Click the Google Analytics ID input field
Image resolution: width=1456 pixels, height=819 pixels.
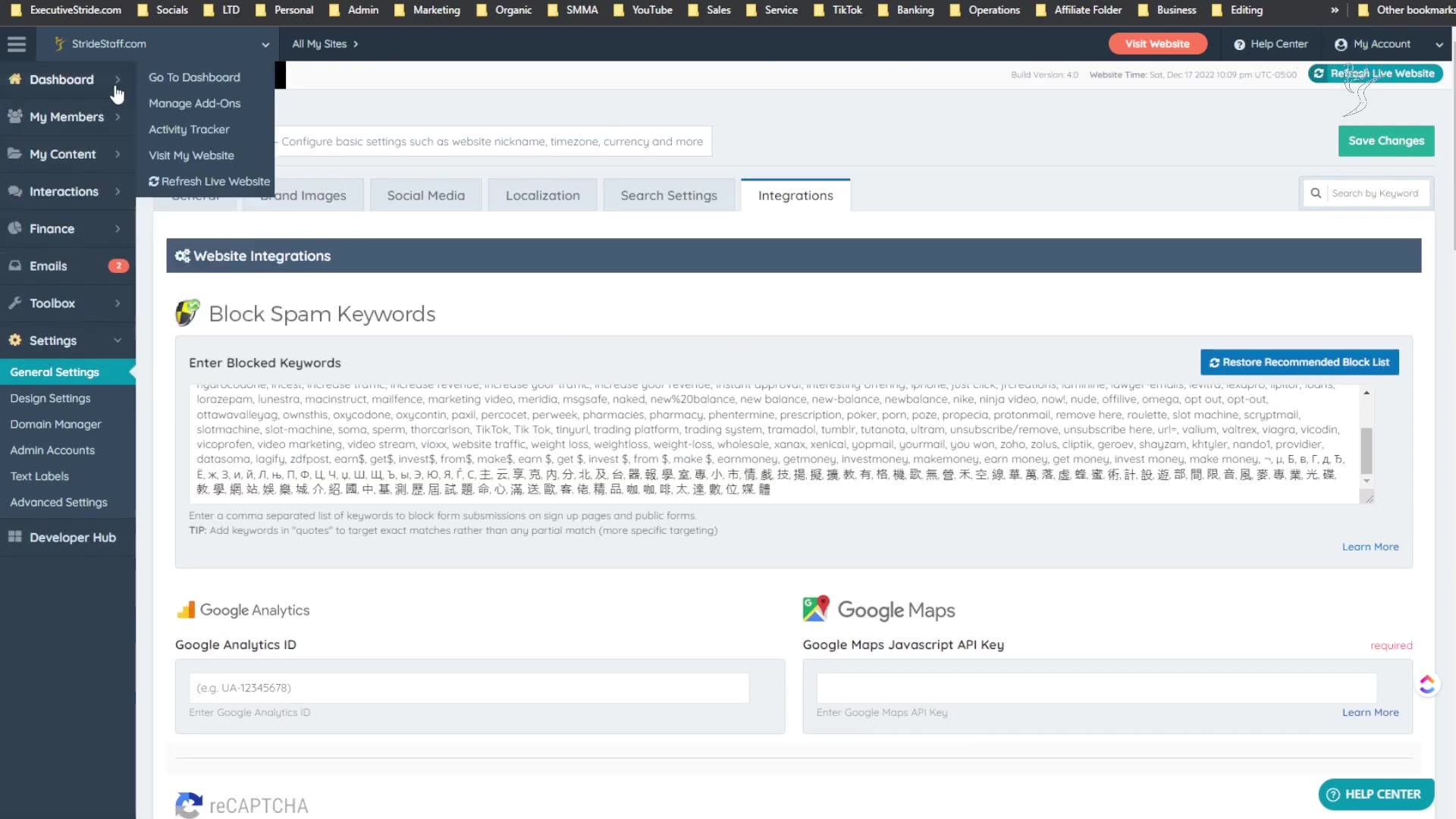(x=468, y=687)
